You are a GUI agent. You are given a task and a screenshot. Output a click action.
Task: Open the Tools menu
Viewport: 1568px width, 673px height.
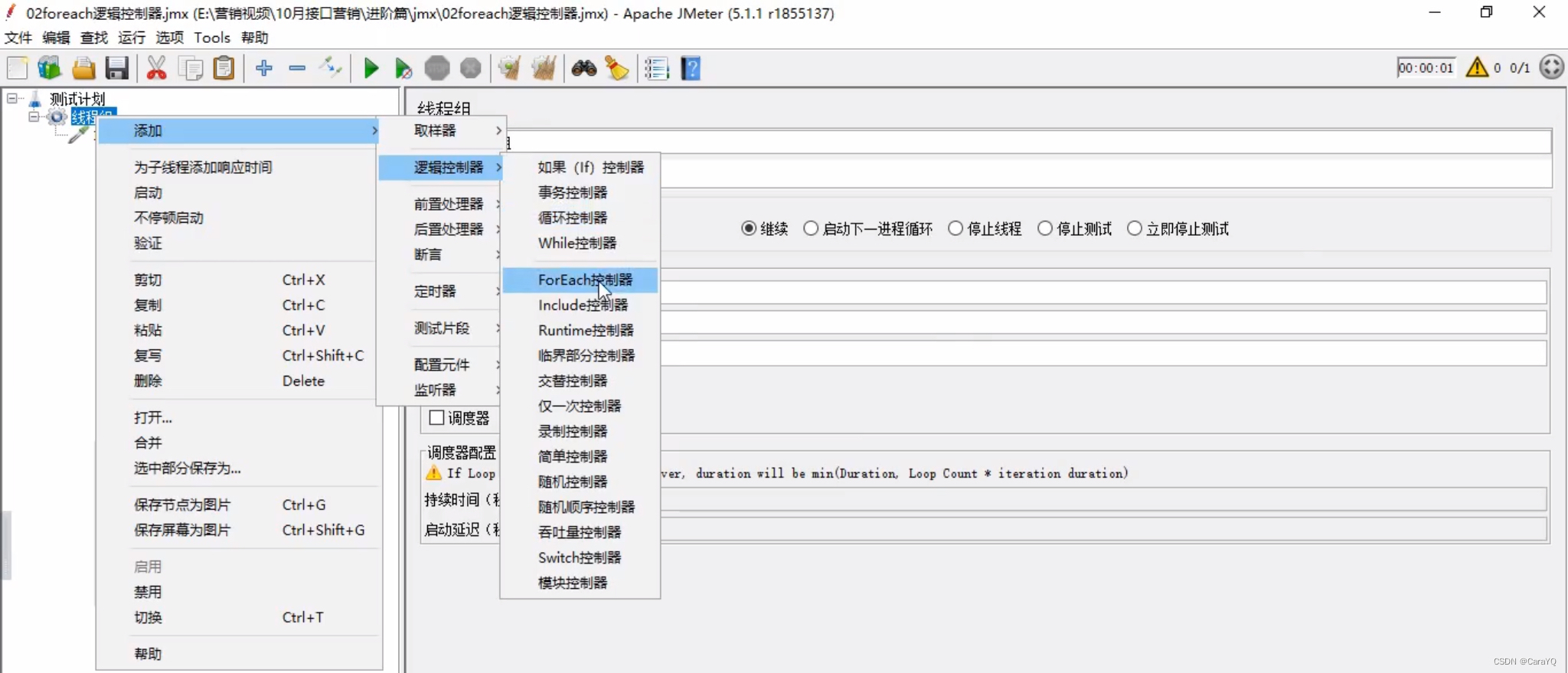[212, 38]
